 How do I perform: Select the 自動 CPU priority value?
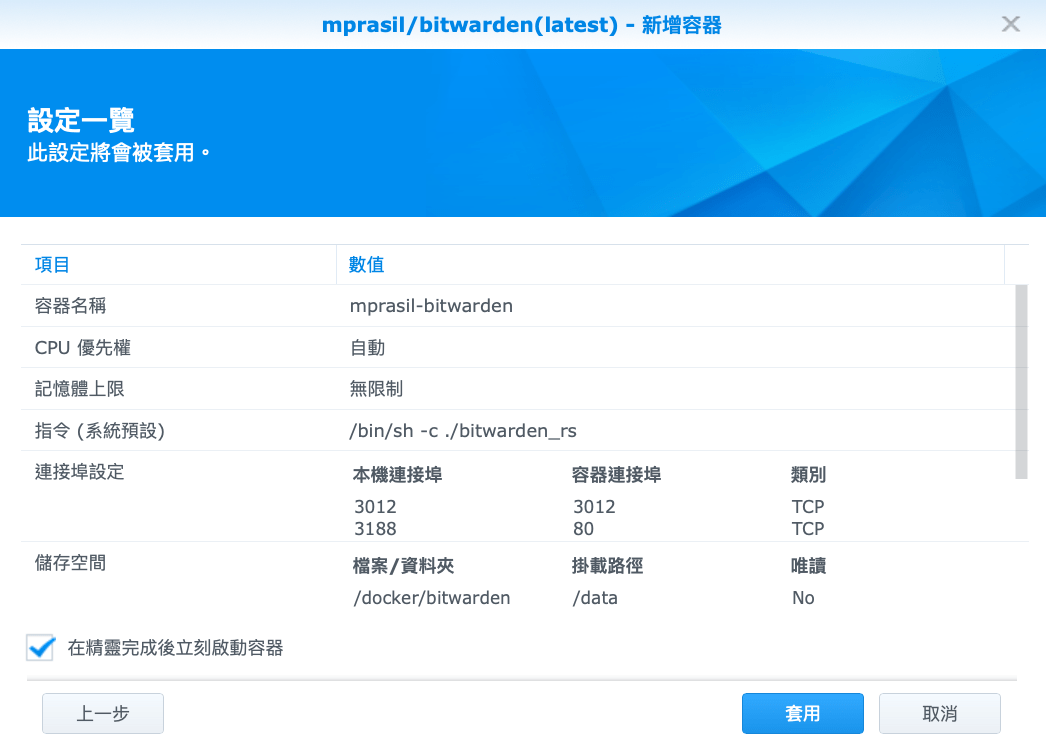[368, 347]
